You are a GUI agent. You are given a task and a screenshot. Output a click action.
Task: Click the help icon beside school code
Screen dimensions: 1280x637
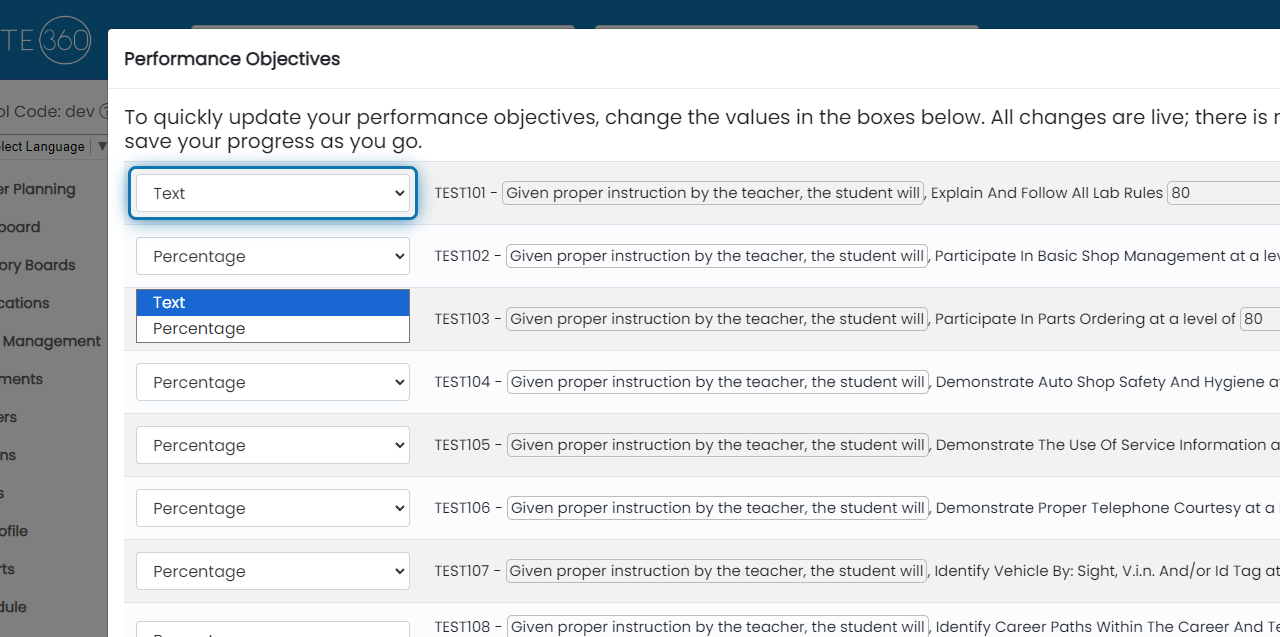pyautogui.click(x=103, y=111)
